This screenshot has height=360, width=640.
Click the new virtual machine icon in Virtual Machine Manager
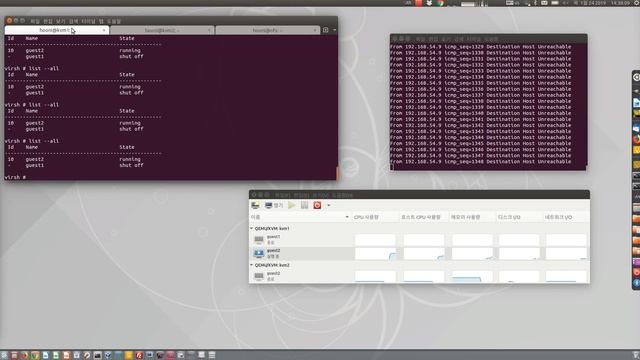[256, 205]
